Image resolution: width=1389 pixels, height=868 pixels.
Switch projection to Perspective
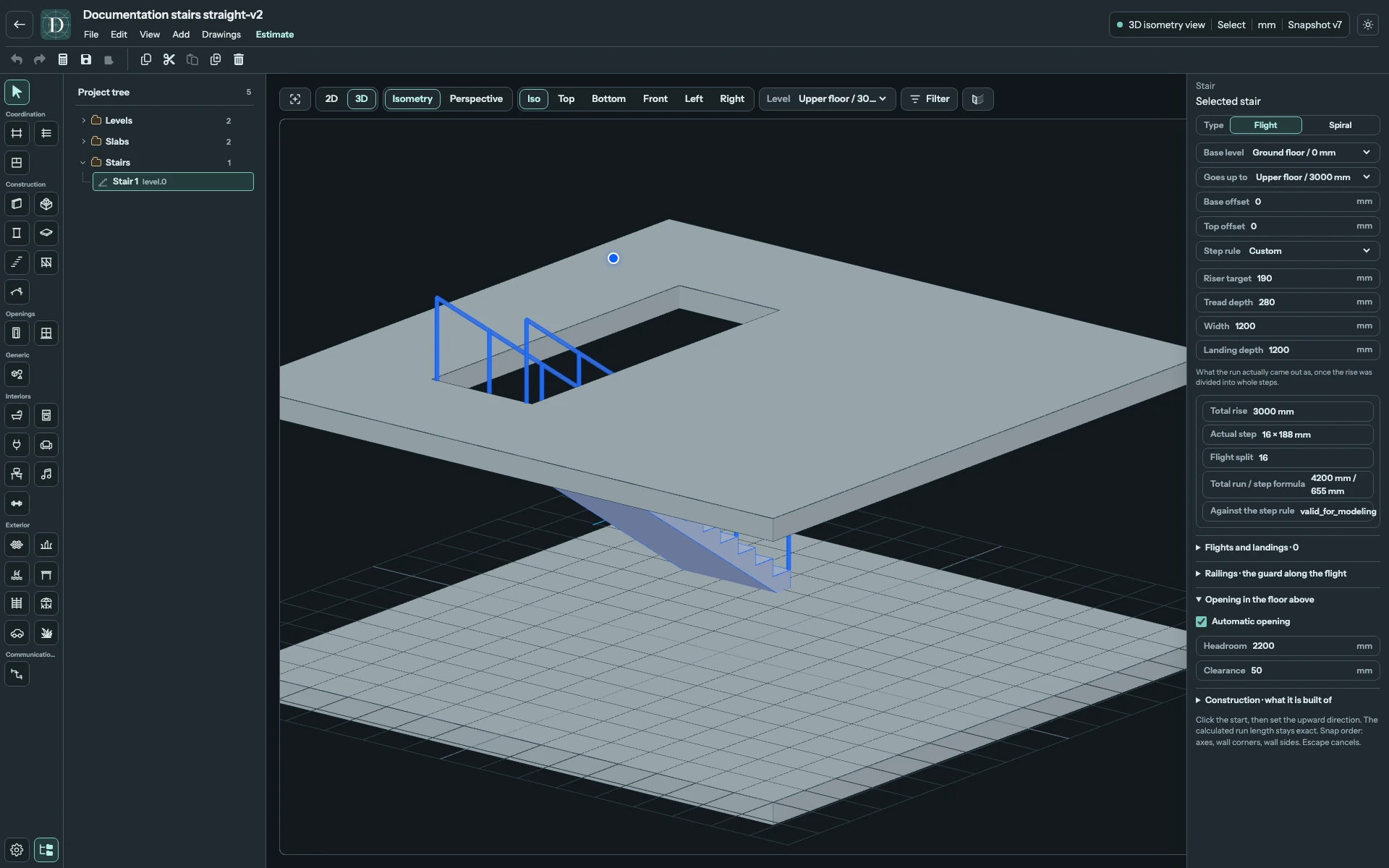[476, 99]
